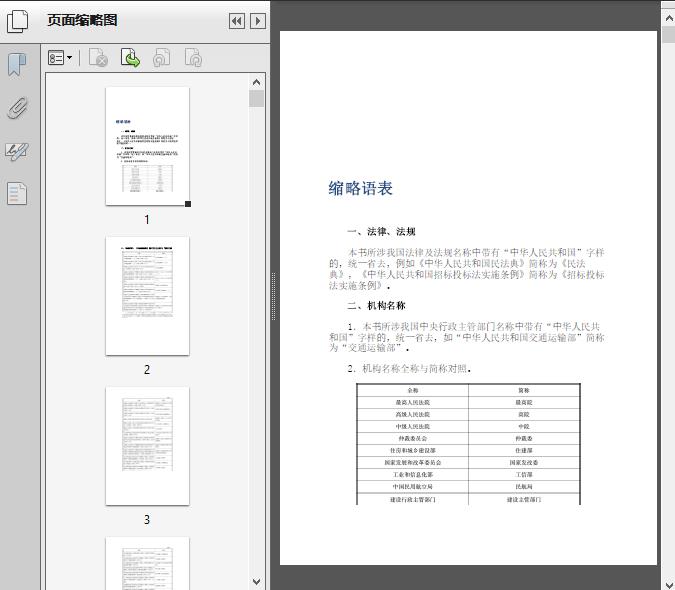Click the 缩略语表 heading in the document
Image resolution: width=675 pixels, height=590 pixels.
pos(360,188)
